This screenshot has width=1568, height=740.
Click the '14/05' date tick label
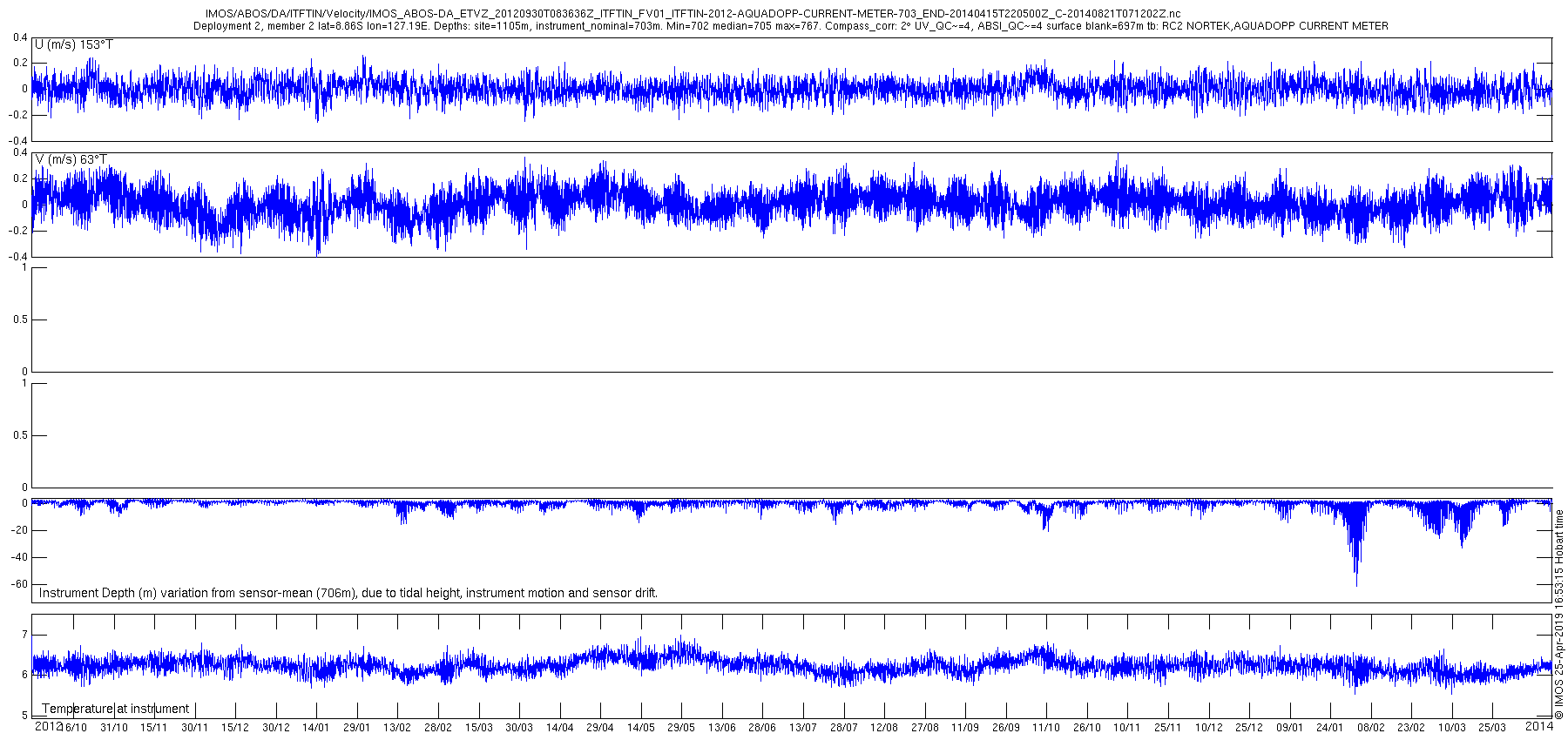[x=641, y=728]
